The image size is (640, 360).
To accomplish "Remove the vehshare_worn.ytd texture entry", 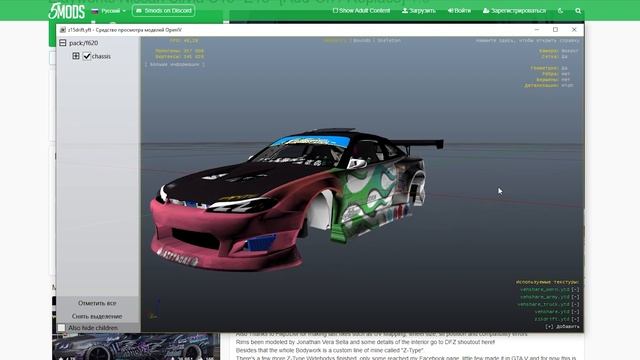I will tap(575, 289).
